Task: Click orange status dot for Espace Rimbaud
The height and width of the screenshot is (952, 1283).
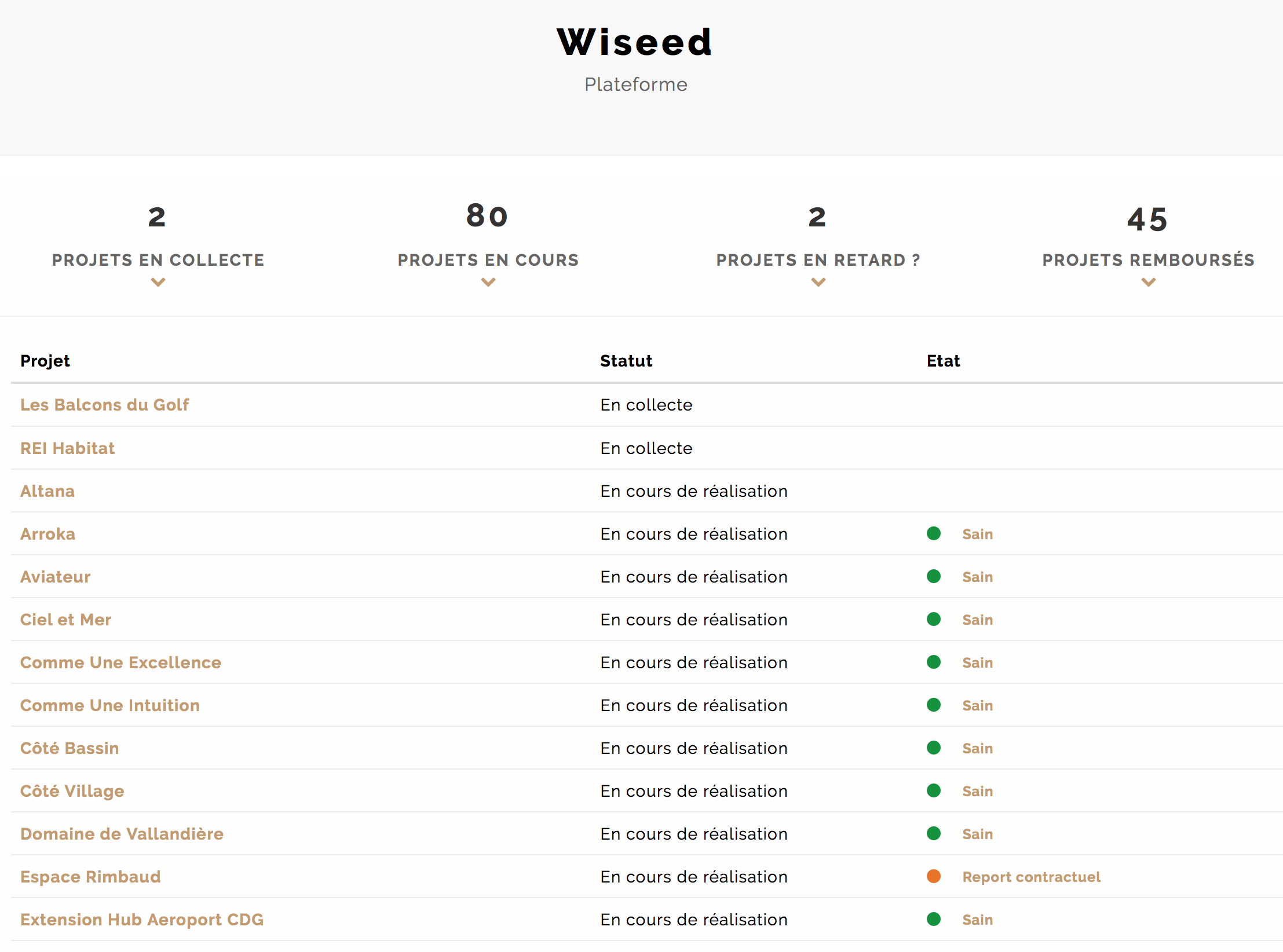Action: coord(934,876)
